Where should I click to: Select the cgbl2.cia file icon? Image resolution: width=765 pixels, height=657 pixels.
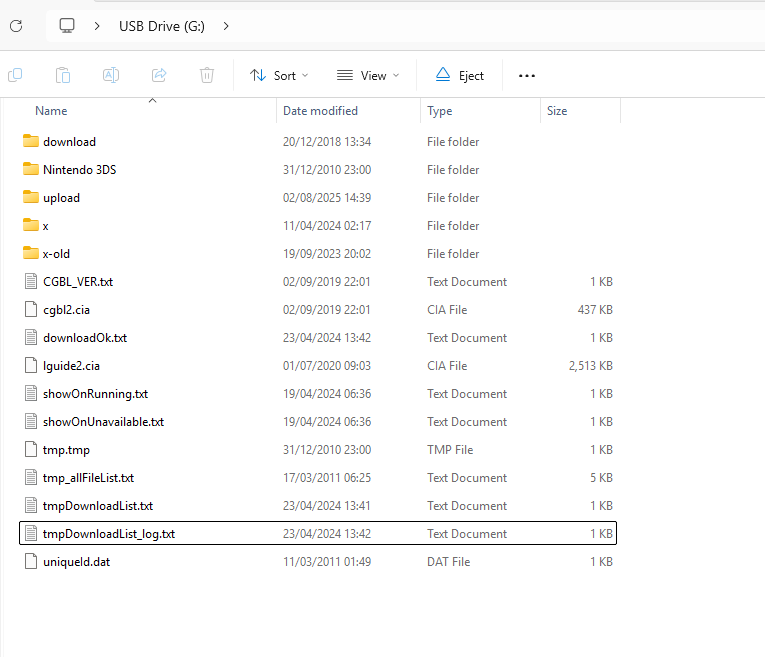coord(30,310)
